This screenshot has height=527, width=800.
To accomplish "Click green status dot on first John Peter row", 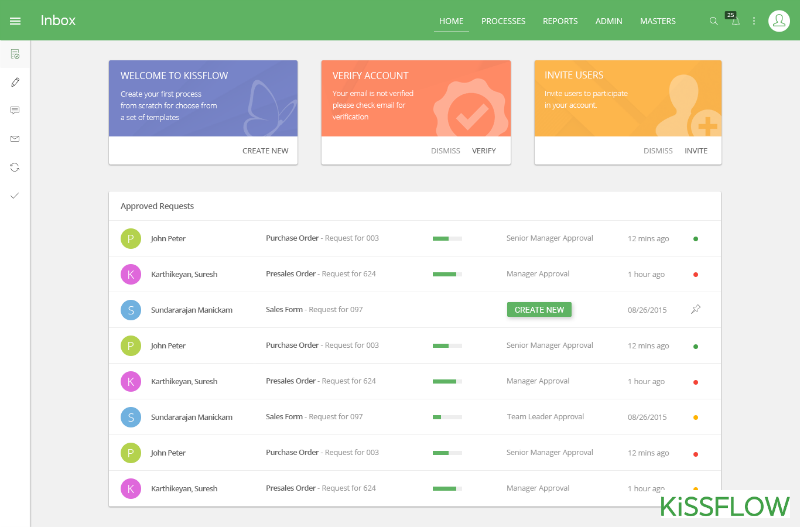I will pyautogui.click(x=695, y=239).
